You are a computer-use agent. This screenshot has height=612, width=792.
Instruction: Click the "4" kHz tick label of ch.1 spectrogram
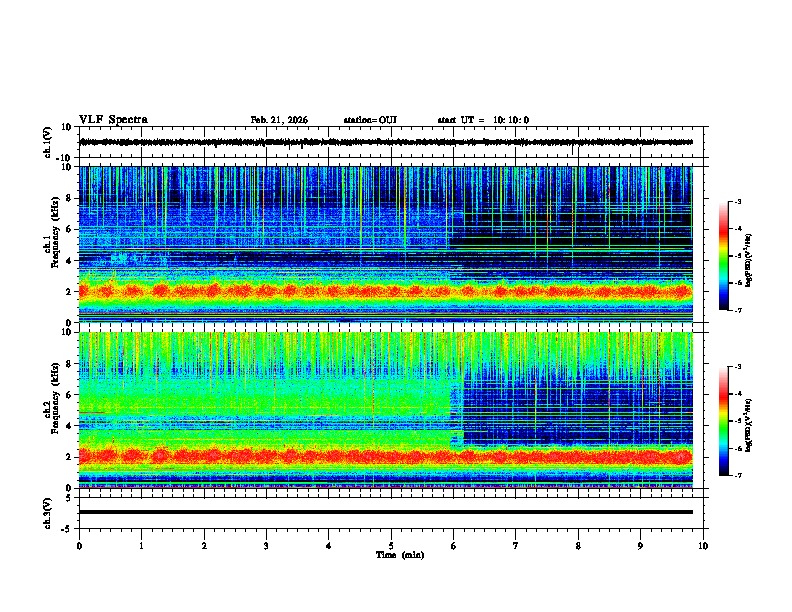[70, 261]
